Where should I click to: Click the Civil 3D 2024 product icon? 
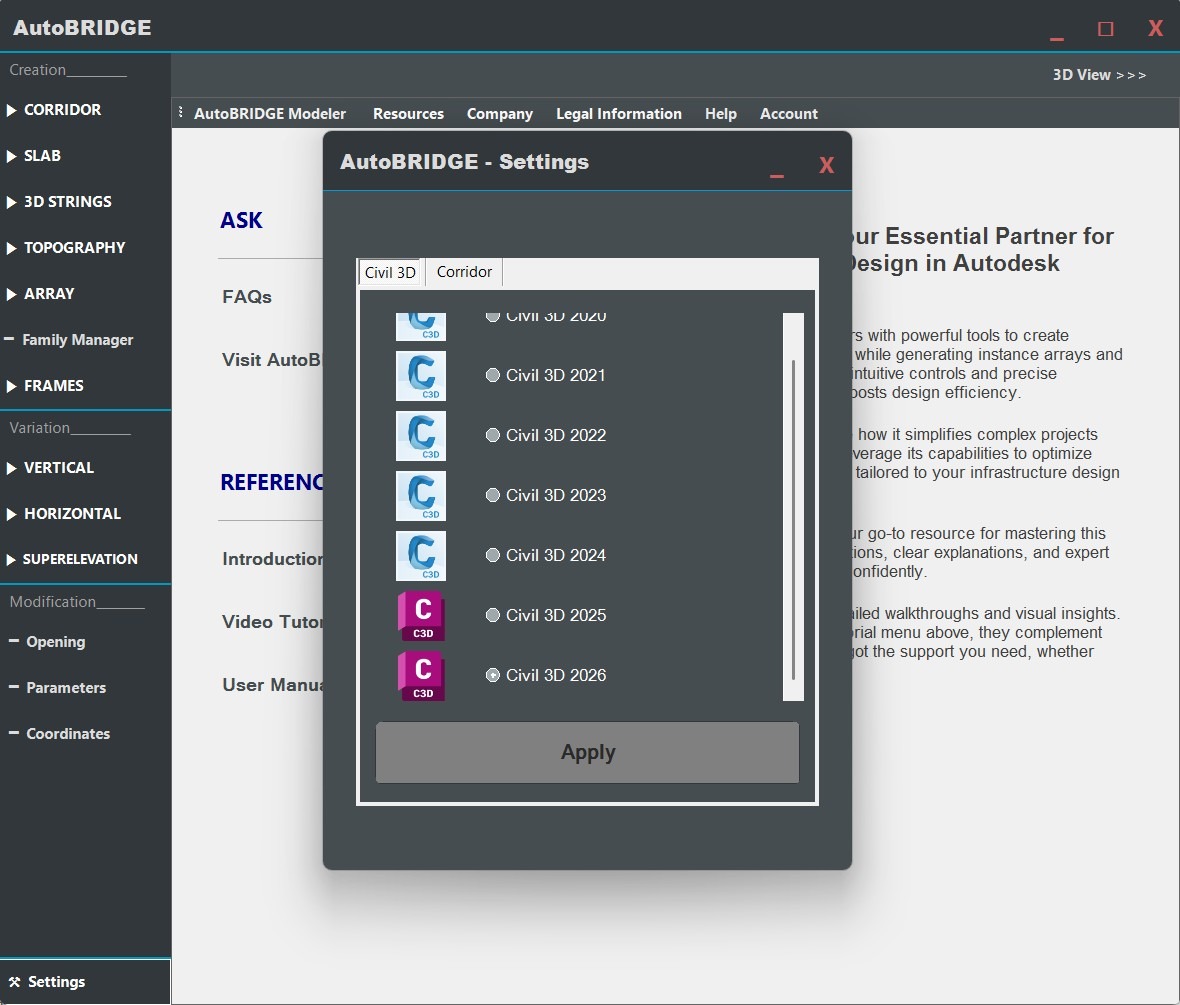tap(421, 556)
